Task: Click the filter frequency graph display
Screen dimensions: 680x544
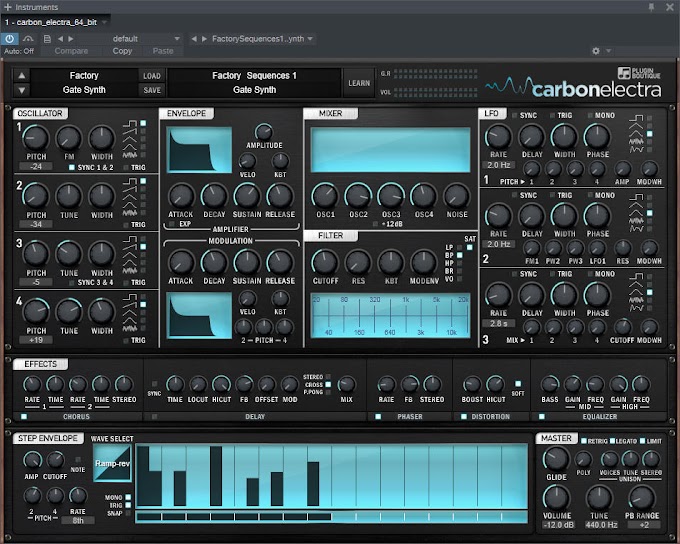Action: tap(390, 315)
